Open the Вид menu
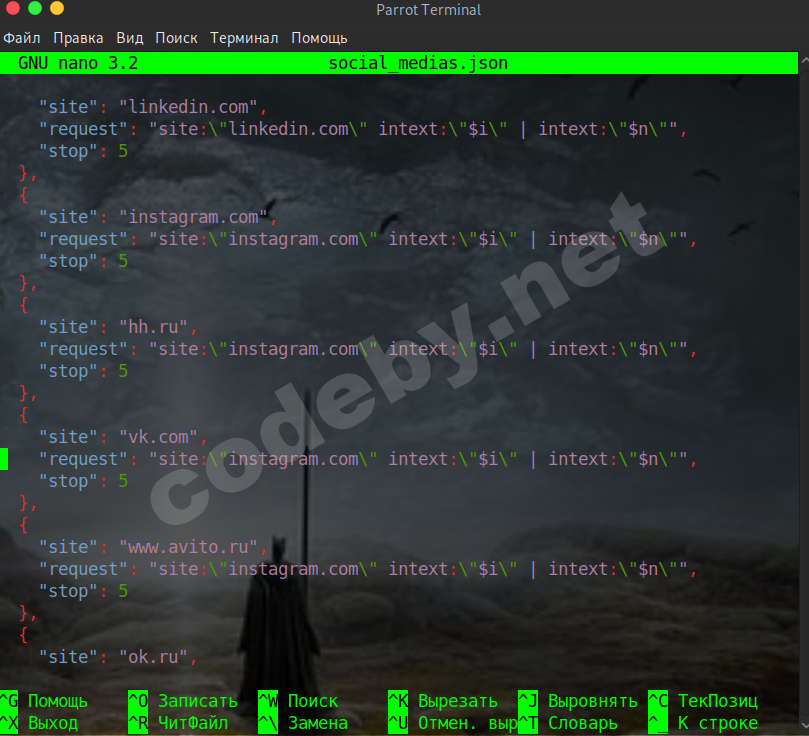 130,38
